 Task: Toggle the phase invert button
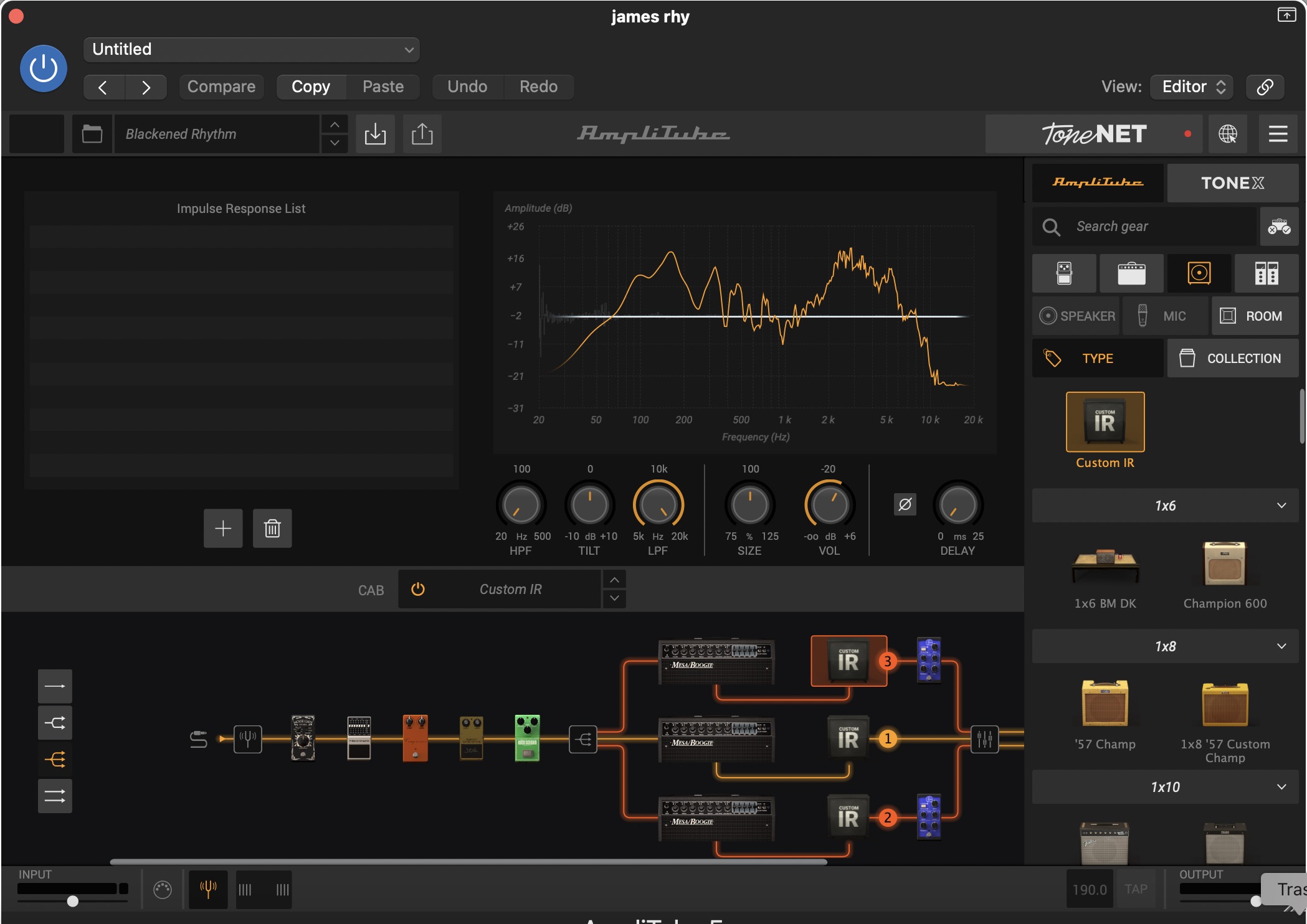click(905, 504)
